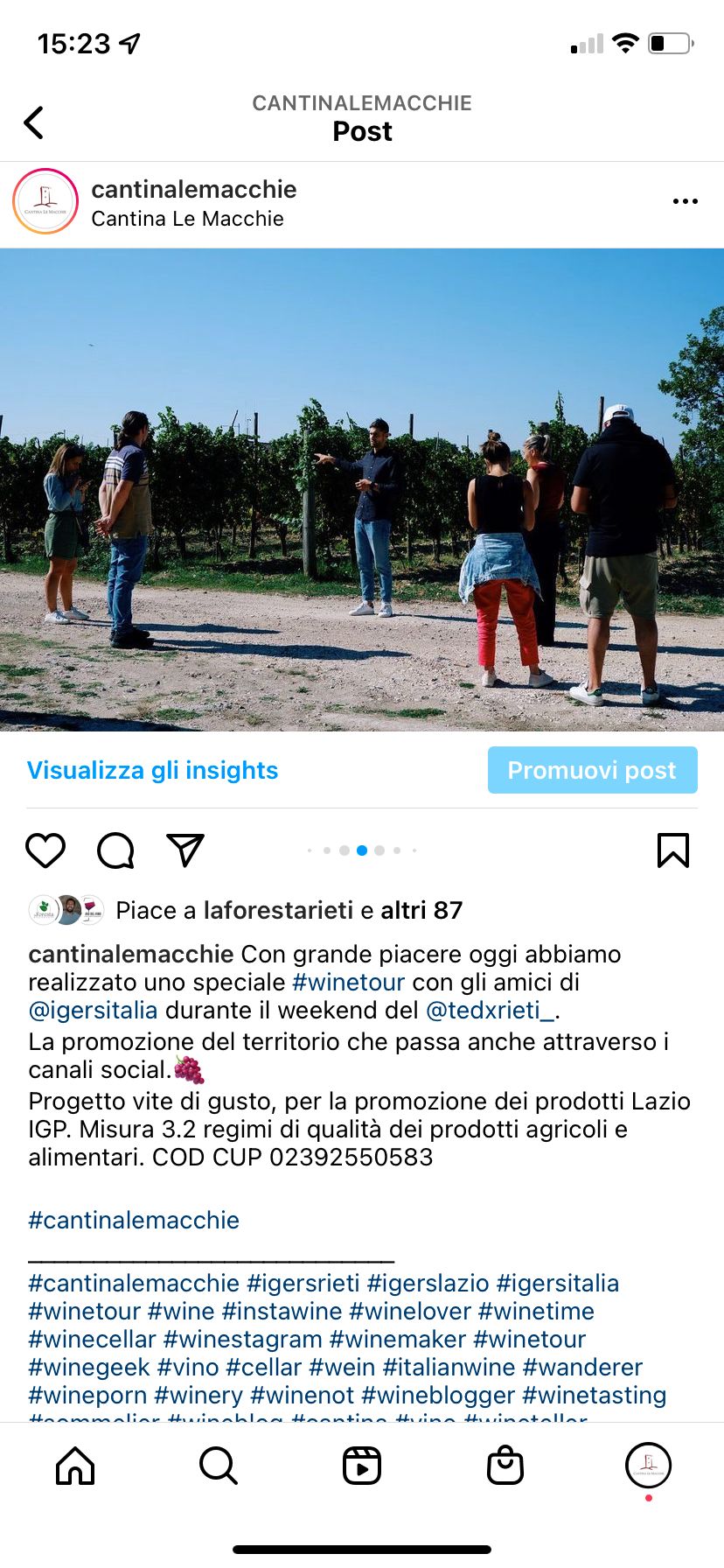The height and width of the screenshot is (1568, 724).
Task: Open the @tedxrieti_ mention
Action: (x=490, y=1010)
